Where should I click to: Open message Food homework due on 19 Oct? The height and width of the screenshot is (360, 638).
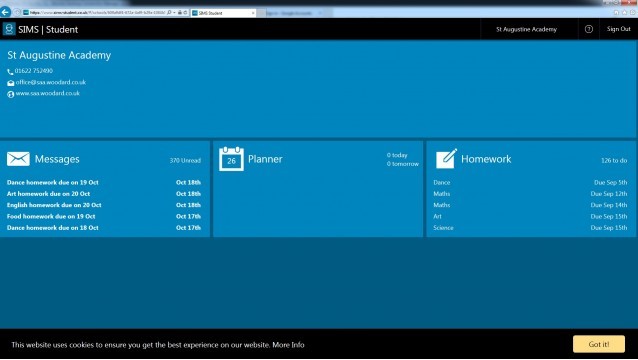tap(104, 216)
